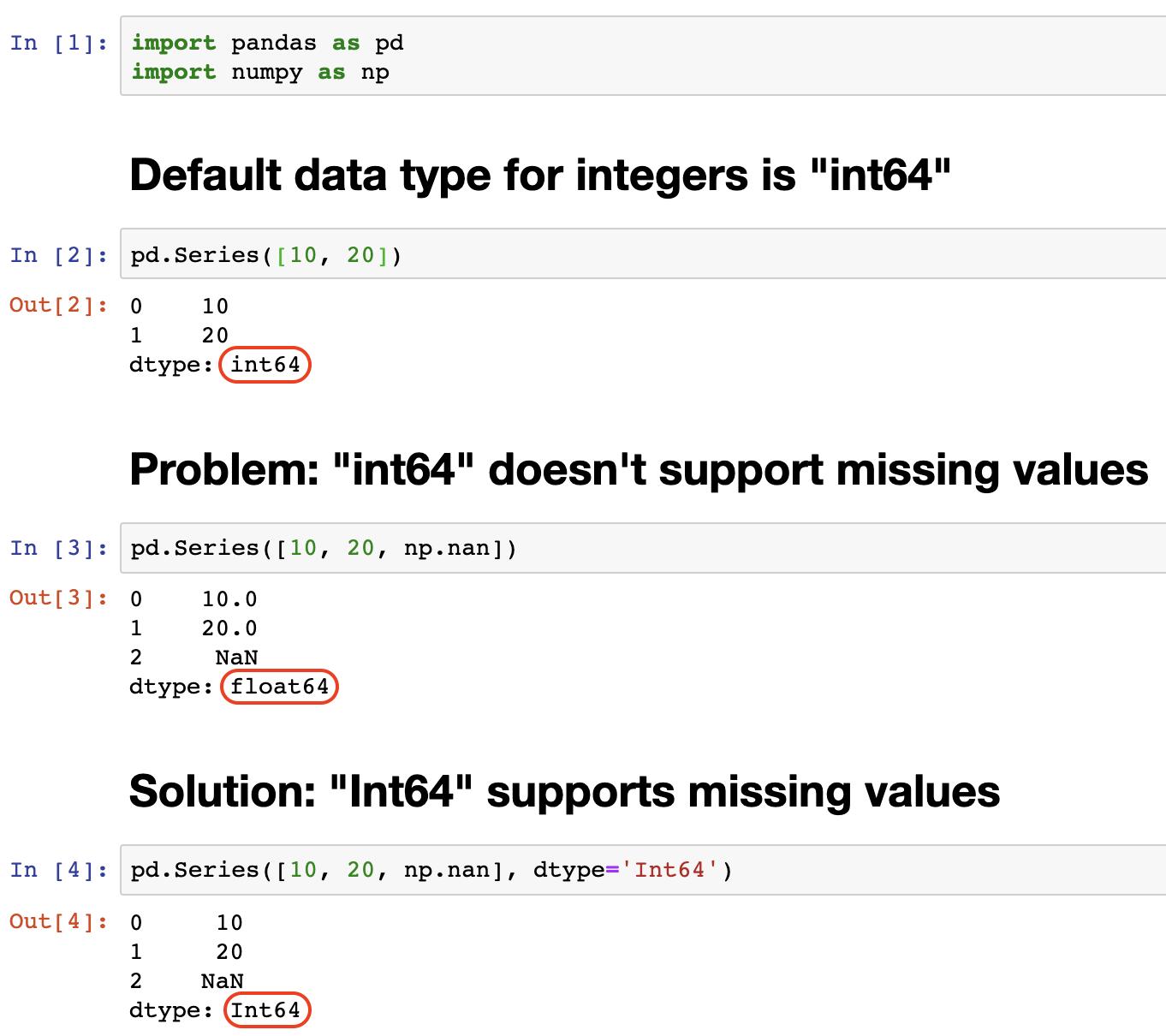Click the 'Default data type for integers' heading
The width and height of the screenshot is (1166, 1036).
(x=540, y=176)
